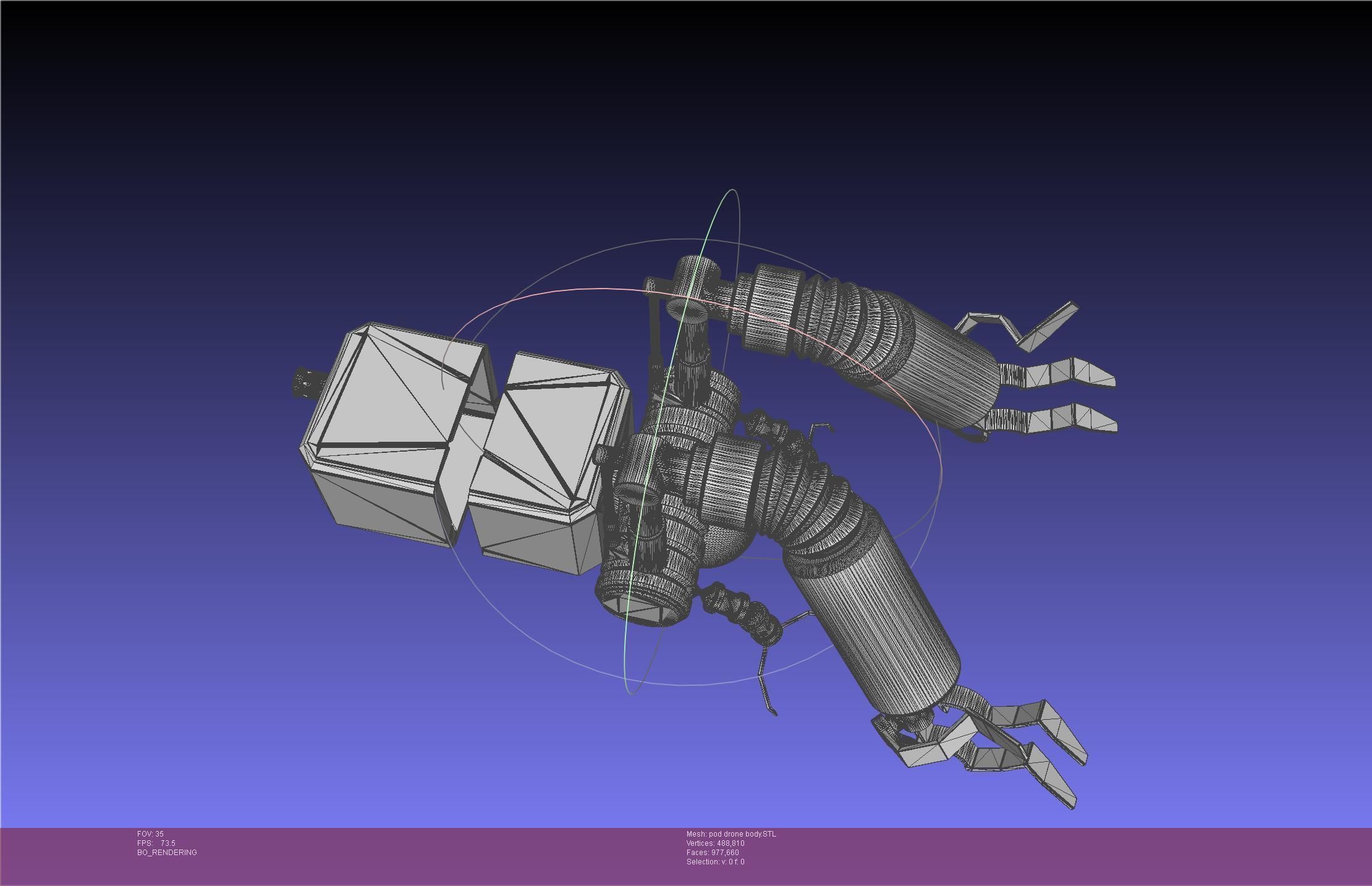Click the Selection: v: 0 f: 0 text
The width and height of the screenshot is (1372, 886).
(715, 862)
